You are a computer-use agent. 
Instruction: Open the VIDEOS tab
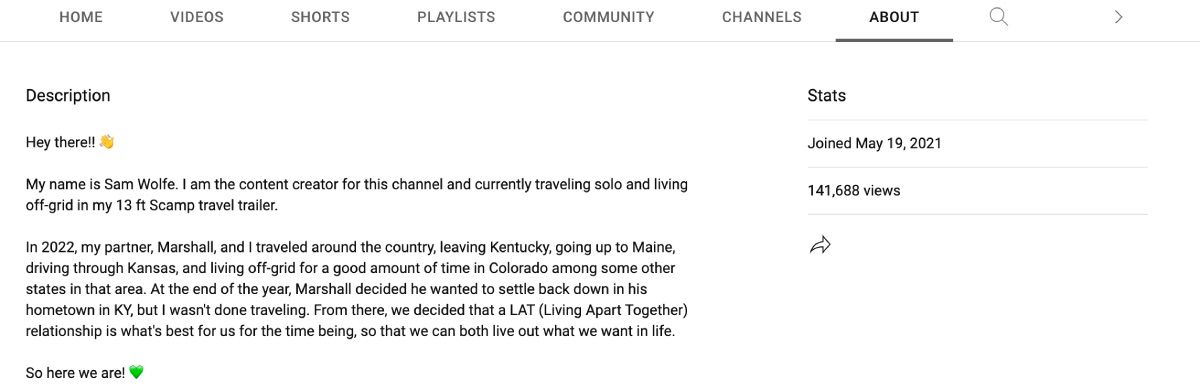pos(197,17)
